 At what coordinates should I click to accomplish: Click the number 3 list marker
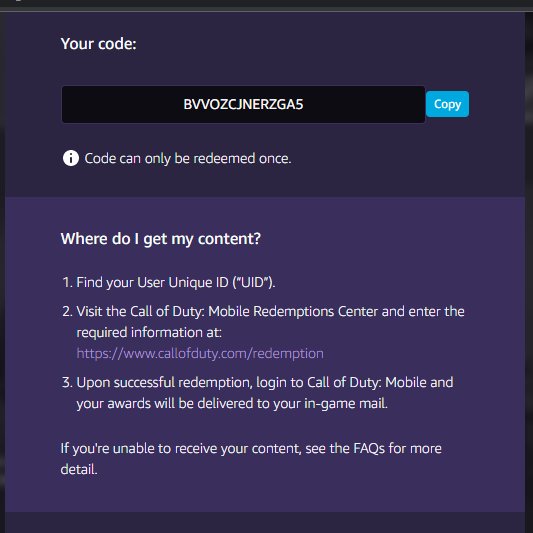[67, 382]
